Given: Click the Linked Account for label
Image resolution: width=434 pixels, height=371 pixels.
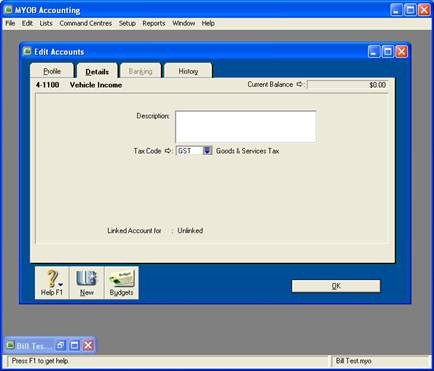Looking at the screenshot, I should 134,230.
